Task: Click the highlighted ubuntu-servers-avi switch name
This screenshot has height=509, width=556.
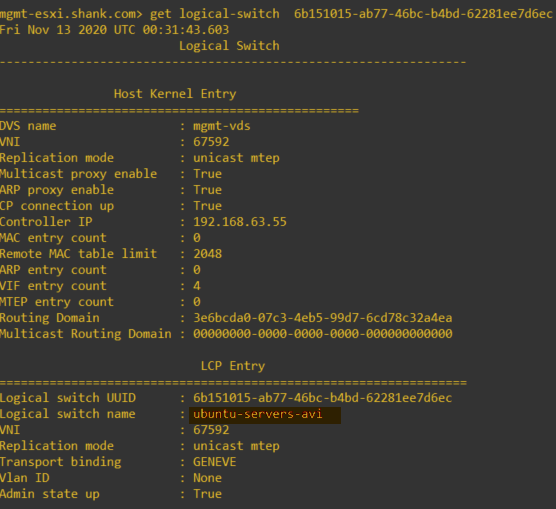Action: tap(258, 414)
